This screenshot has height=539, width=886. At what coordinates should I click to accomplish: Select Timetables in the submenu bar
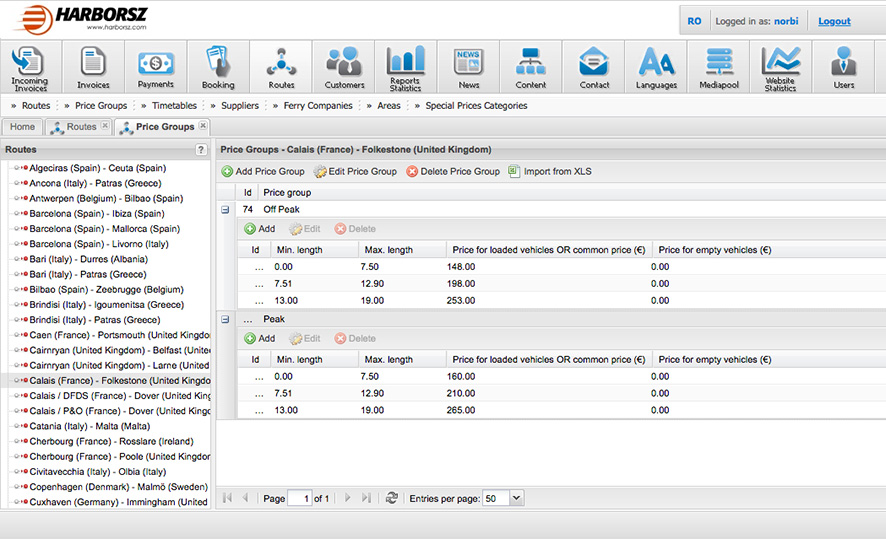click(x=174, y=105)
